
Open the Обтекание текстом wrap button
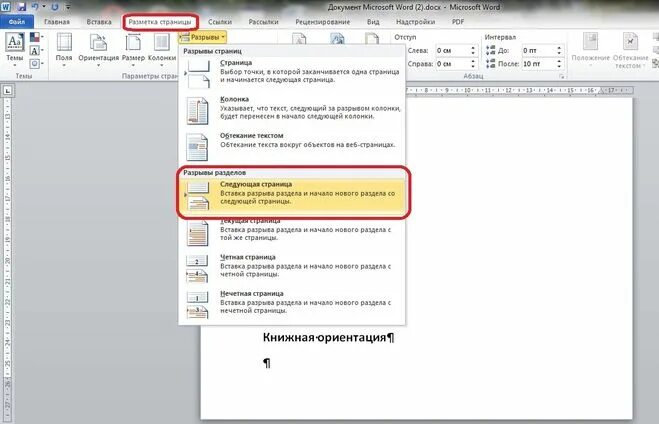point(630,50)
